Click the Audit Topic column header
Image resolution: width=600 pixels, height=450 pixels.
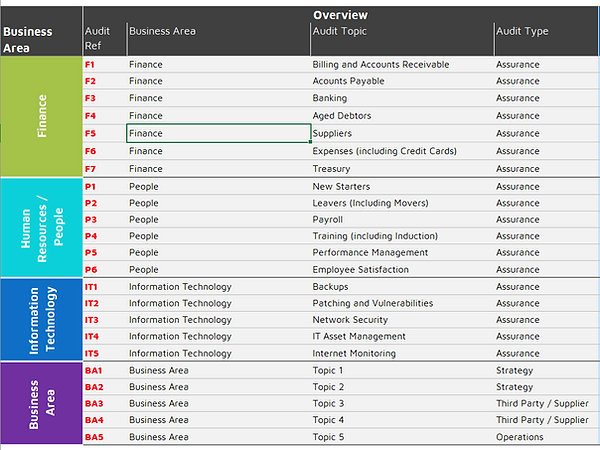click(402, 39)
